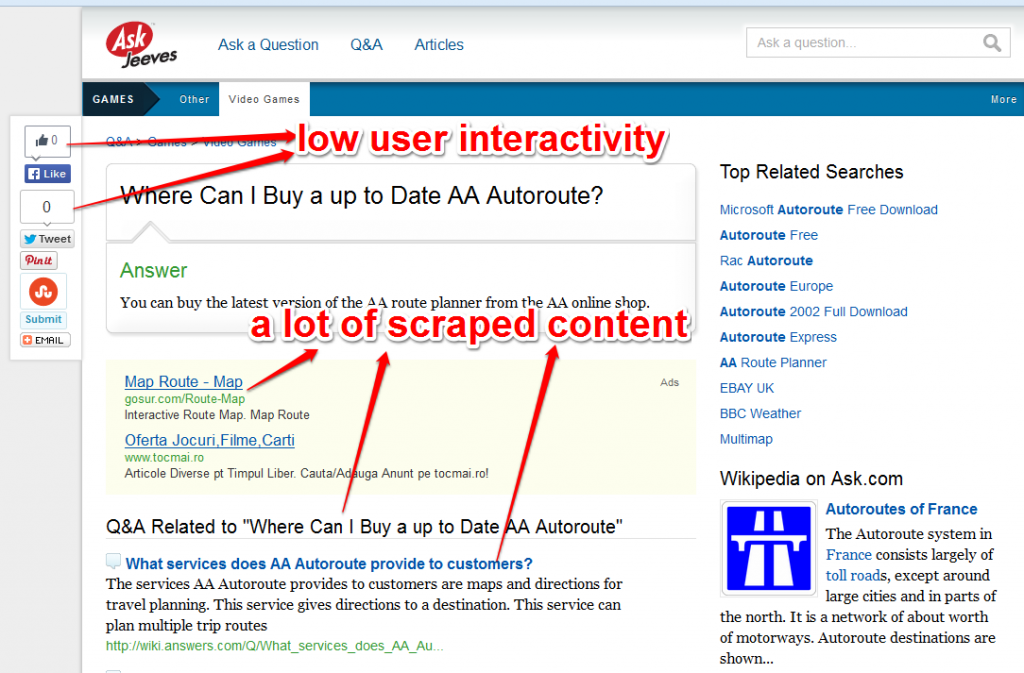Pin the page with Pinit button

pyautogui.click(x=39, y=260)
